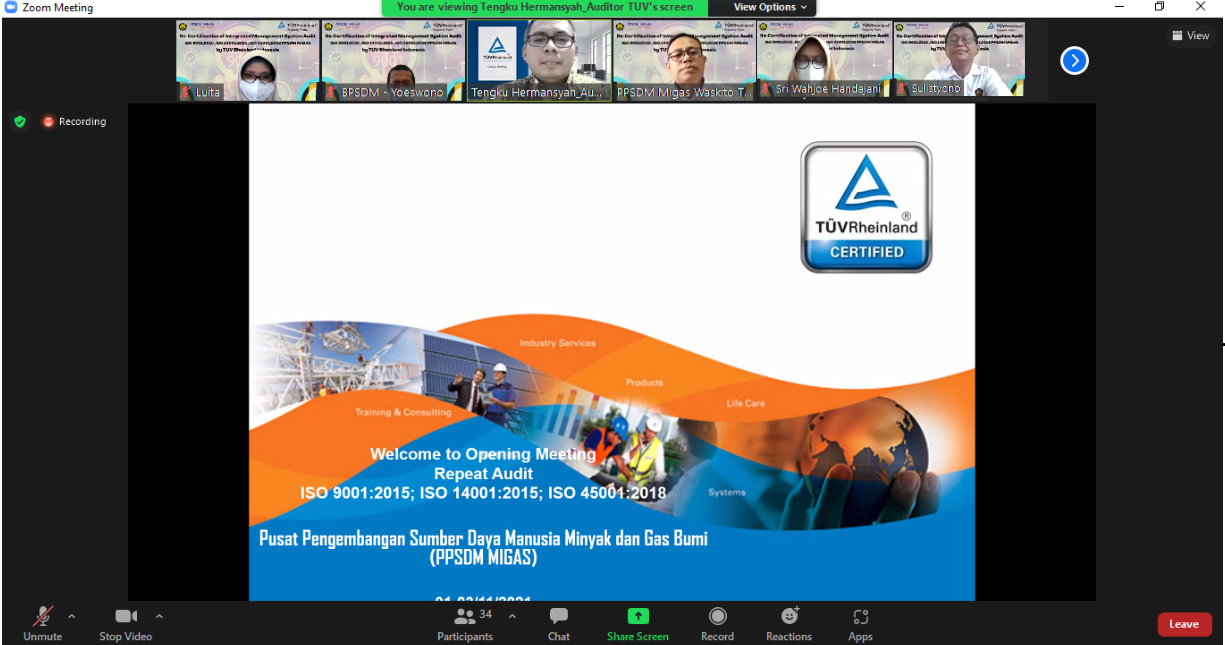Open the Apps panel
This screenshot has height=645, width=1225.
click(860, 624)
